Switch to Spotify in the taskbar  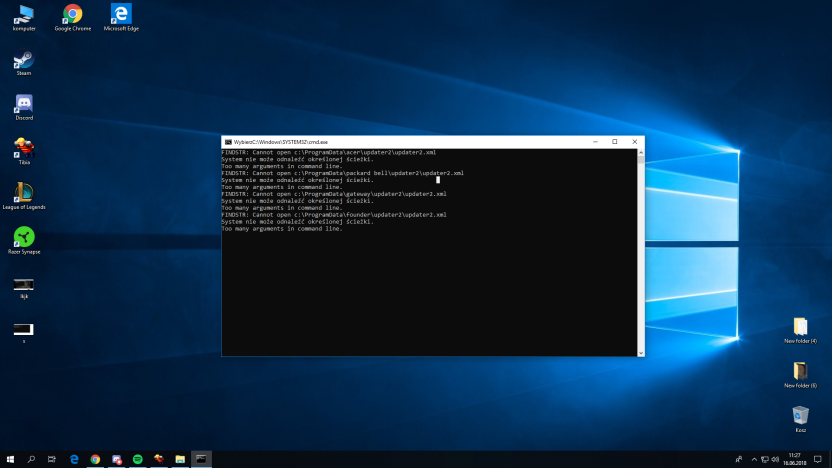point(138,460)
